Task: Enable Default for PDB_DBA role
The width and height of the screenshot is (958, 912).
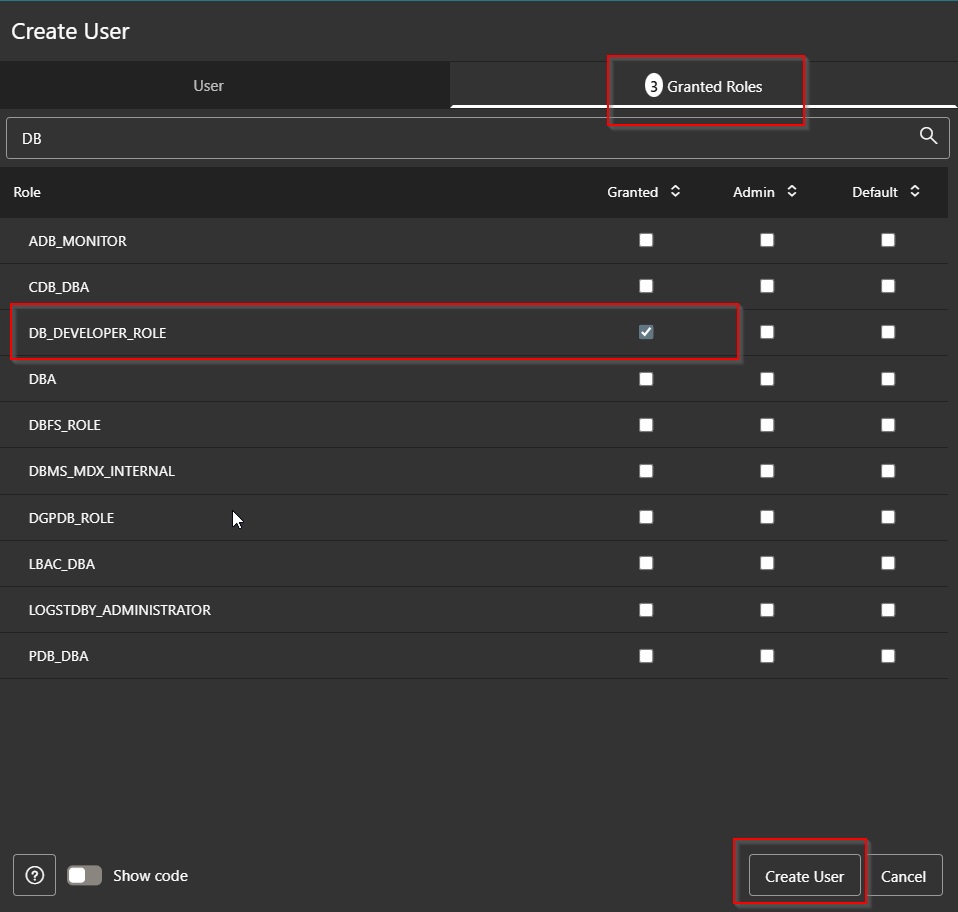Action: (887, 655)
